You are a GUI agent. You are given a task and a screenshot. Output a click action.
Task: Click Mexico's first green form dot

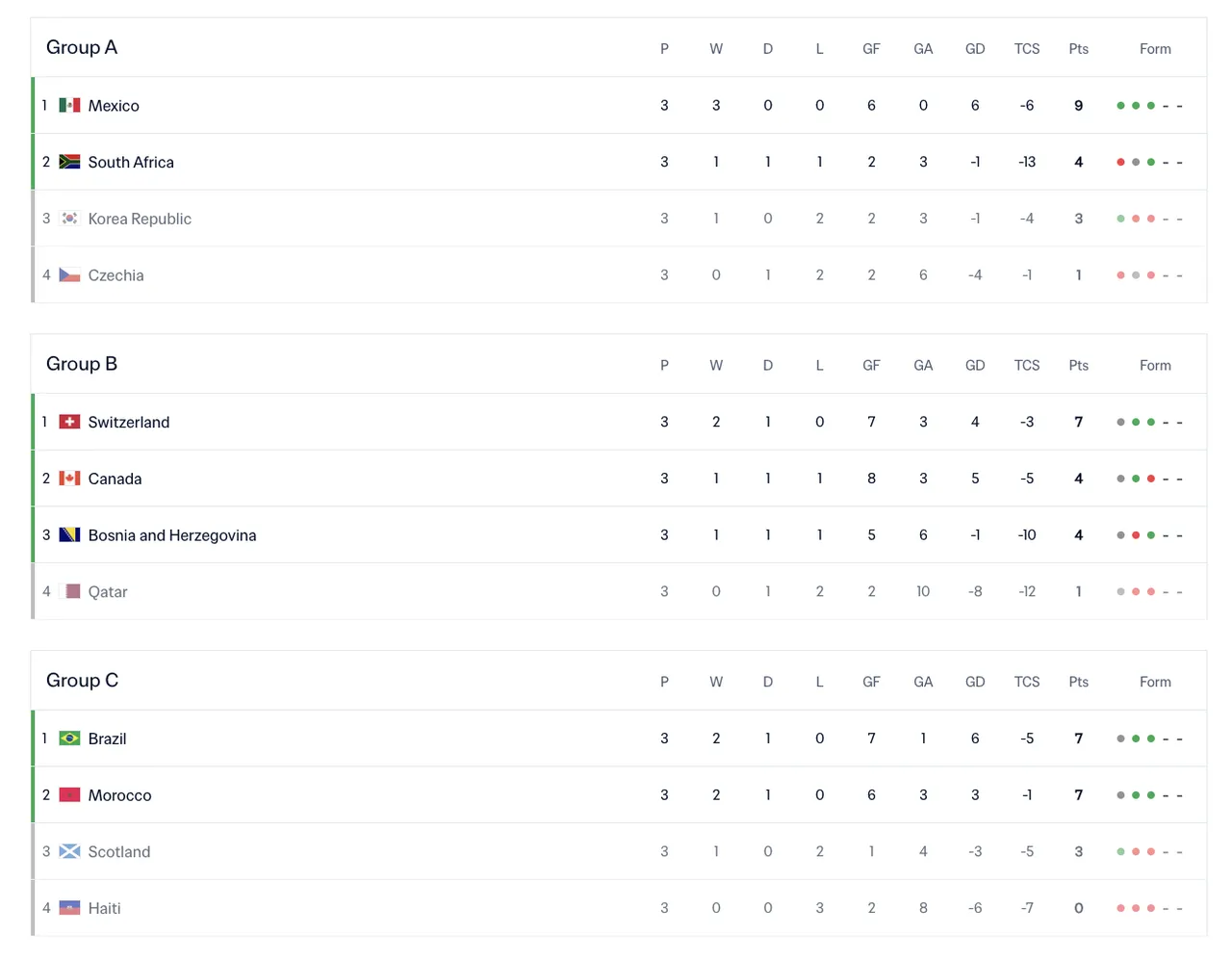tap(1120, 106)
